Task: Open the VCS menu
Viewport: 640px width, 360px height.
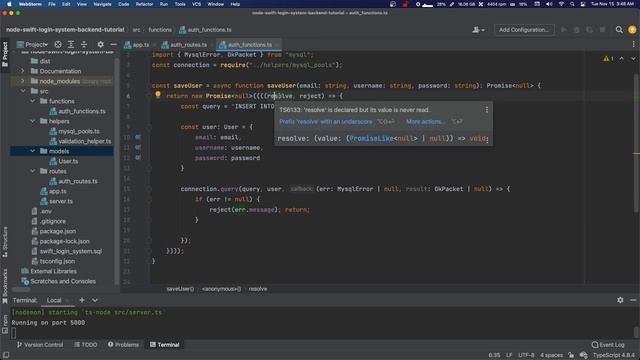Action: tap(196, 4)
